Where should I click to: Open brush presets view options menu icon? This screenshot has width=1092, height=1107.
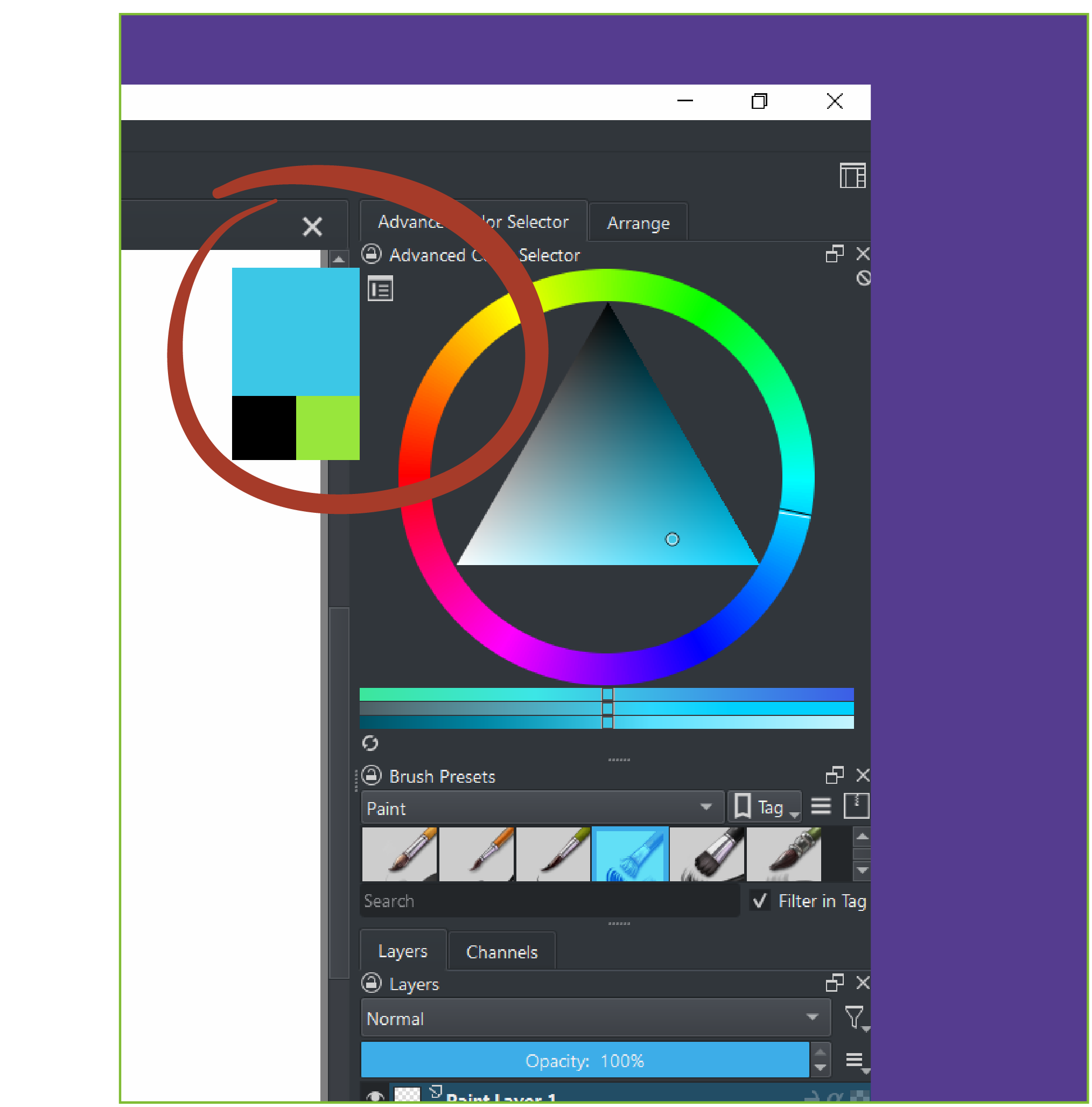point(821,807)
